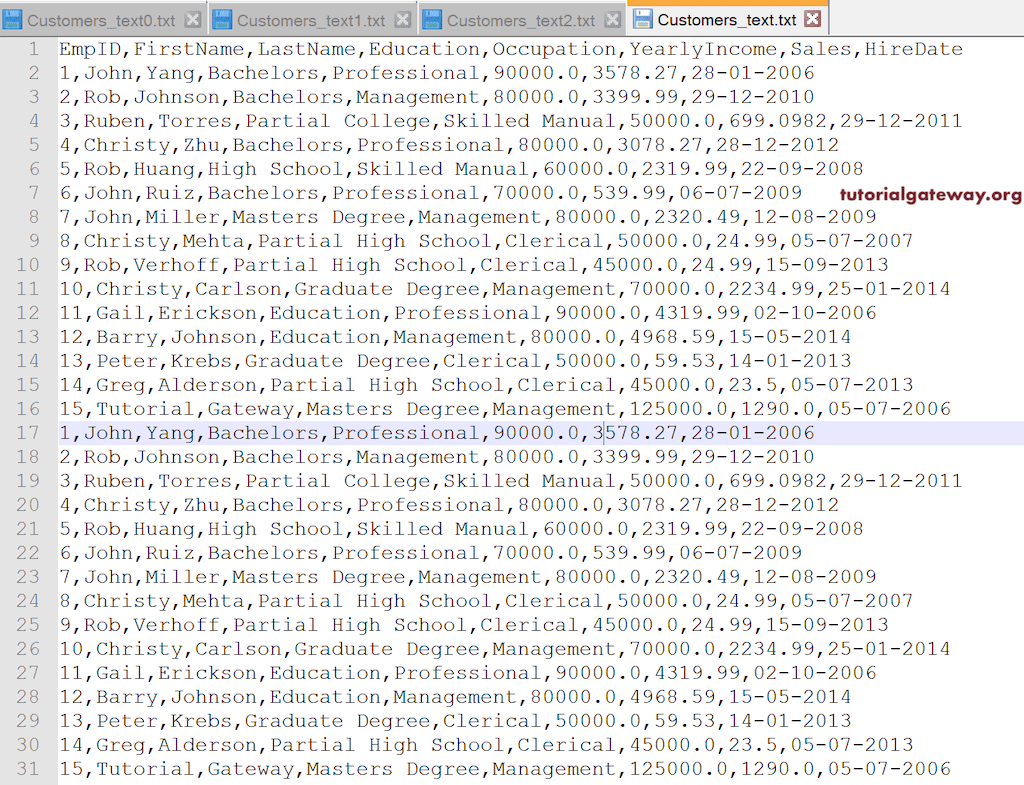Click line 12 Gail Erickson record

[x=468, y=313]
